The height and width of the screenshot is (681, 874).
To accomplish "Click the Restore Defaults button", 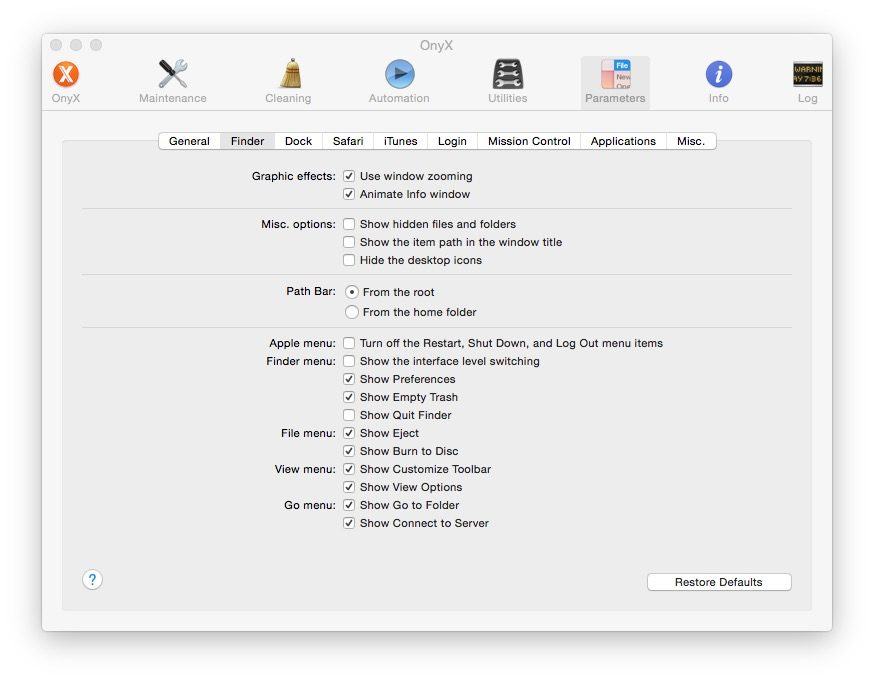I will pyautogui.click(x=719, y=582).
